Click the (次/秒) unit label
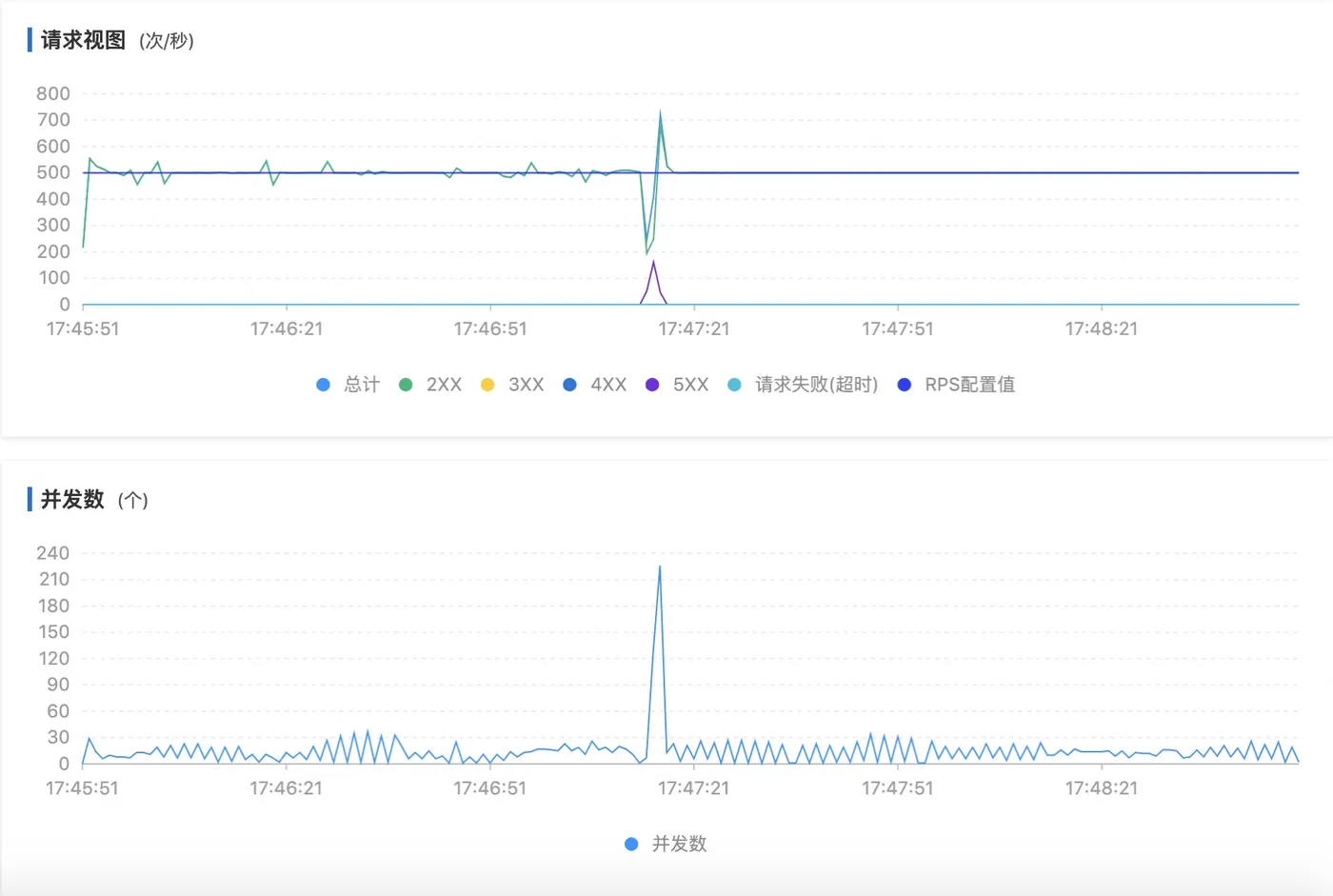This screenshot has height=896, width=1333. click(x=167, y=41)
